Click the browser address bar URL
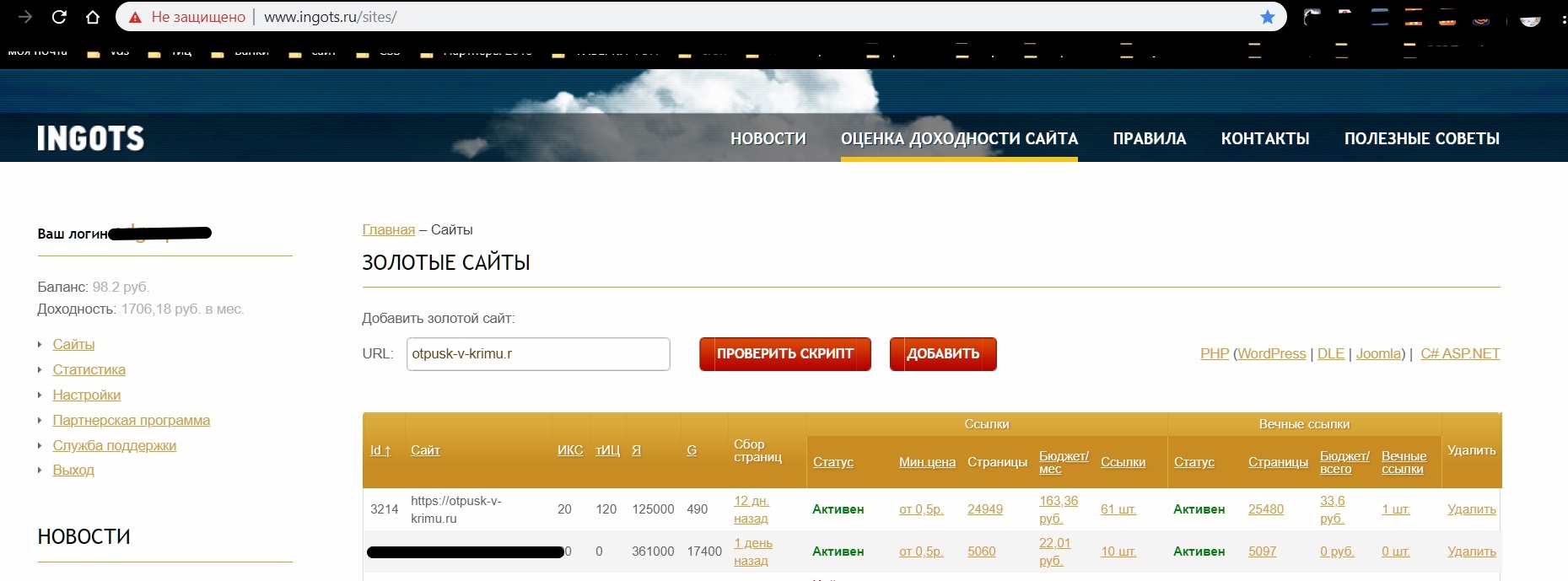The height and width of the screenshot is (581, 1568). pos(331,17)
